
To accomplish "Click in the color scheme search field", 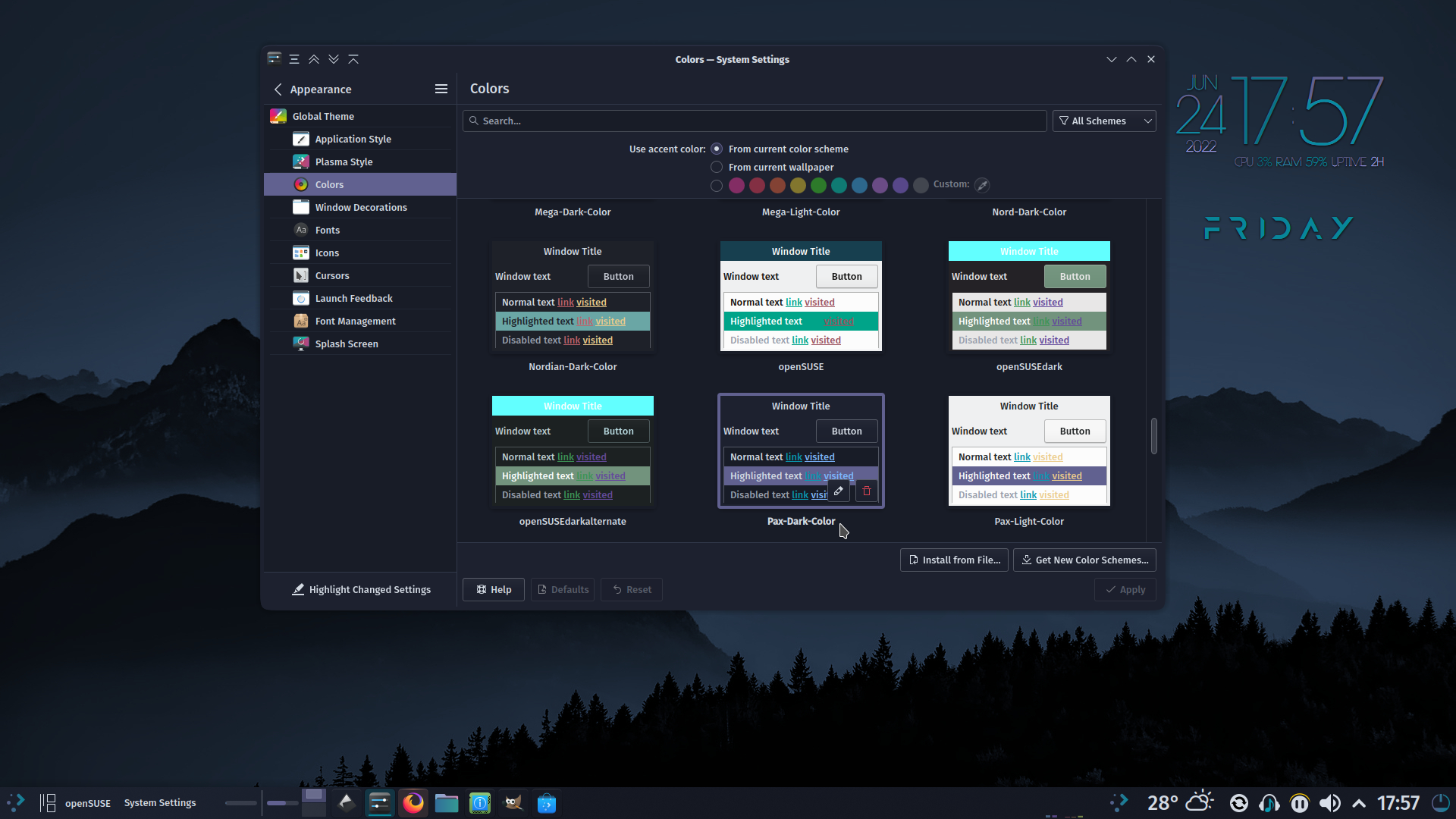I will [x=755, y=121].
